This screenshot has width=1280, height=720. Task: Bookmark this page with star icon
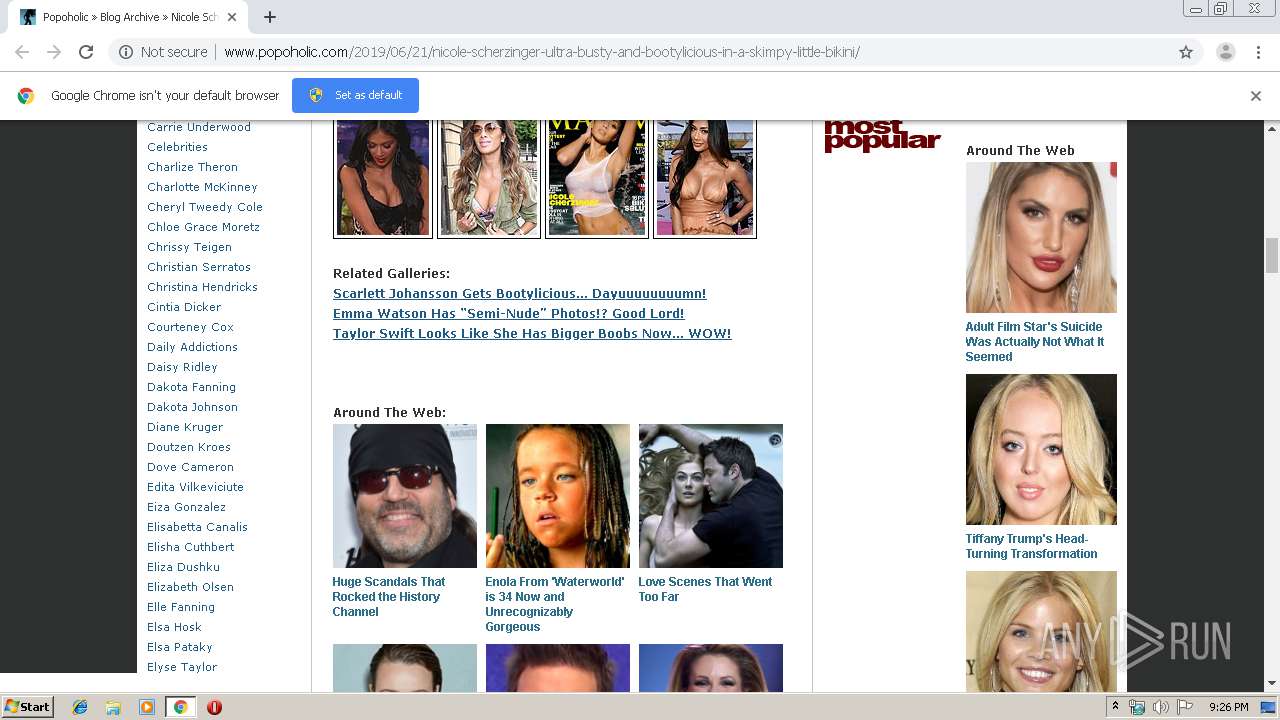(1186, 52)
